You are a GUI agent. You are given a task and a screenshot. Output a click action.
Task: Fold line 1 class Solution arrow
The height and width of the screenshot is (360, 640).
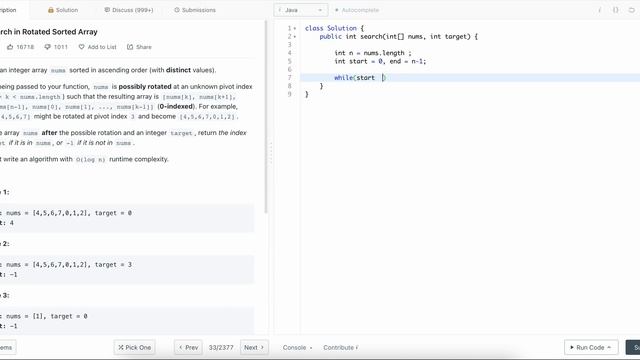[x=295, y=28]
